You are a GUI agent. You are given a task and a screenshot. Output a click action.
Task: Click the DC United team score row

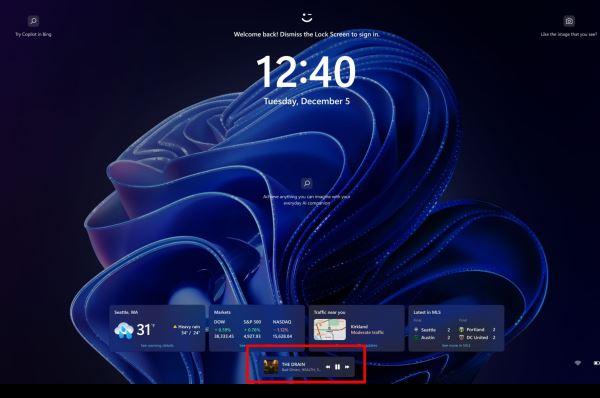pyautogui.click(x=477, y=338)
